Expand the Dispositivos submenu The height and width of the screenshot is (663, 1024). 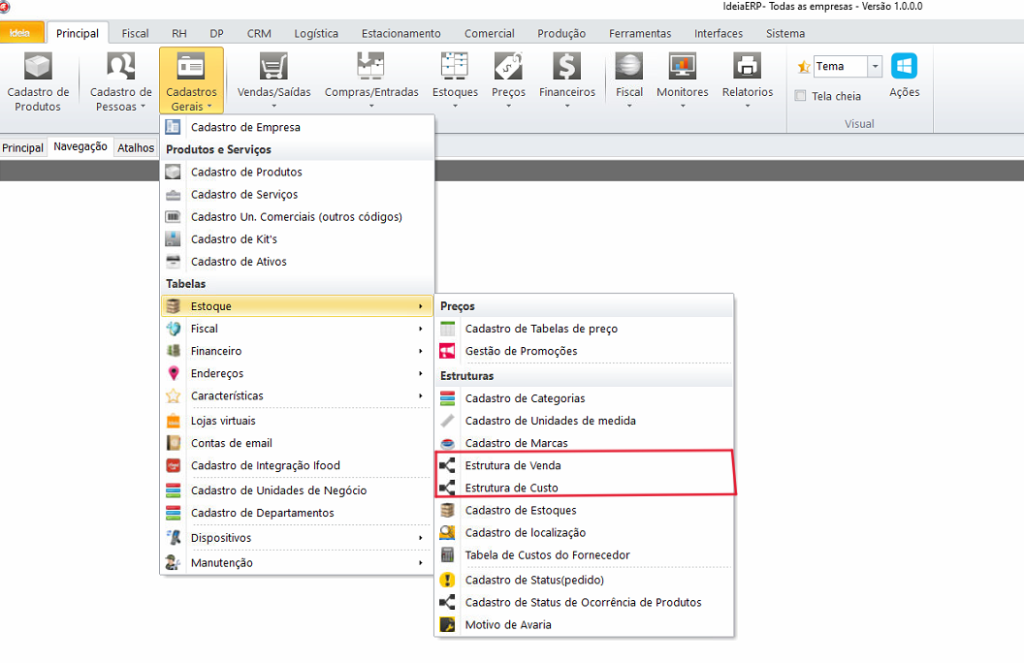(x=297, y=538)
